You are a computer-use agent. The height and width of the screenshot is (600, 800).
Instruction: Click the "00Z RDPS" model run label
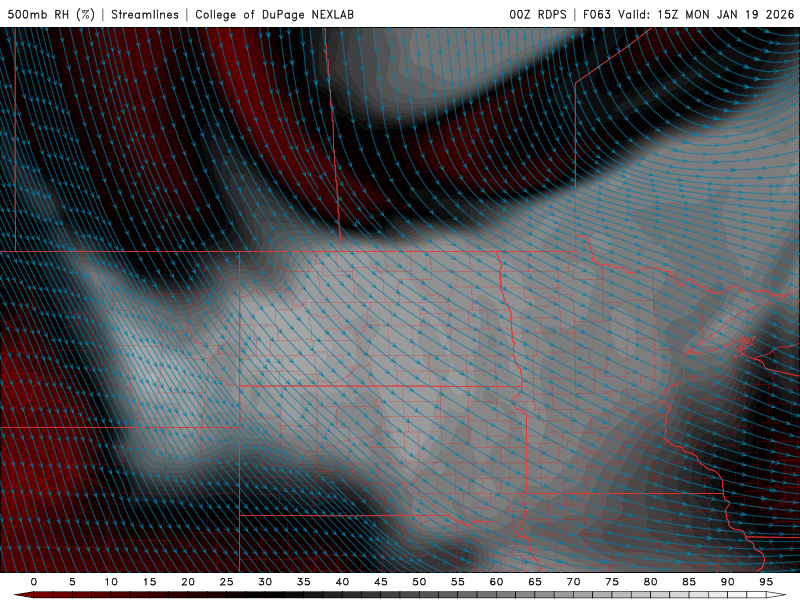[538, 14]
